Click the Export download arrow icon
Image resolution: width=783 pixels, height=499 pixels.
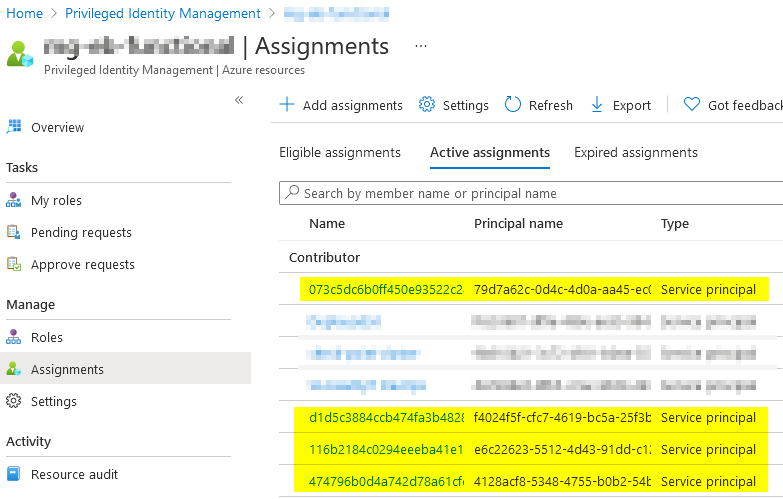597,105
